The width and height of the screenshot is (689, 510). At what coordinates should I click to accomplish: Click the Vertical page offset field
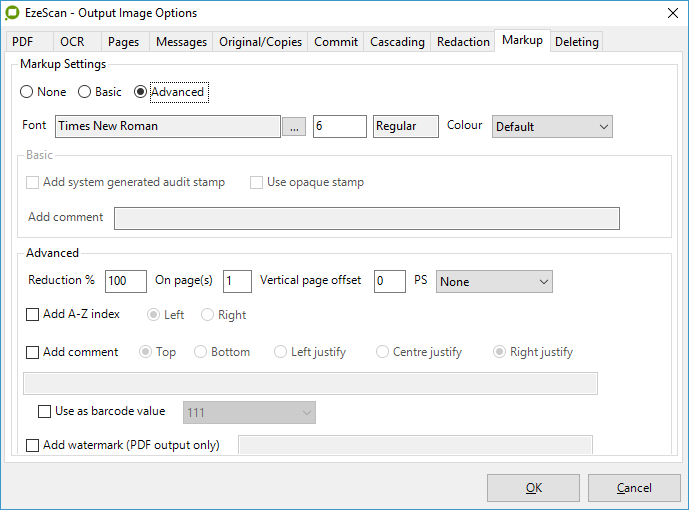click(x=389, y=282)
